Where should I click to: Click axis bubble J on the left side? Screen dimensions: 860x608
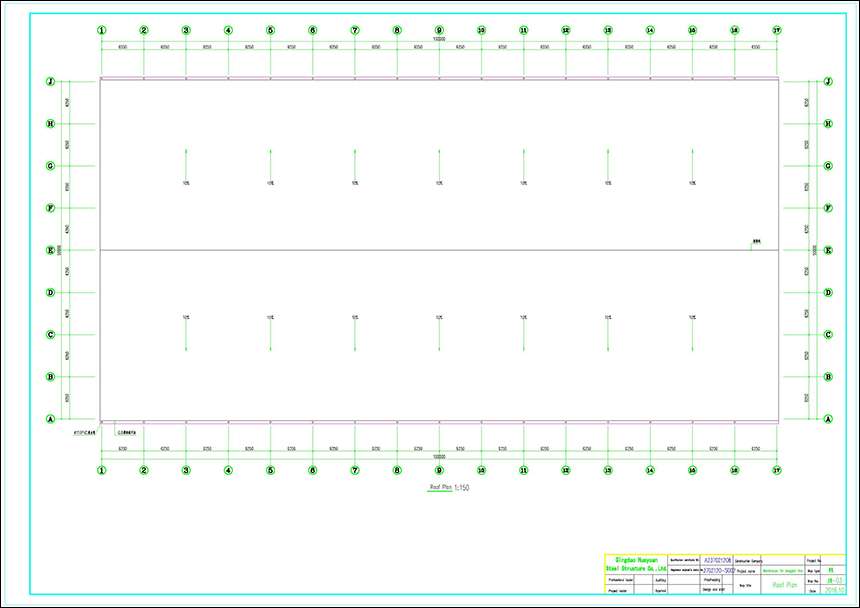click(50, 82)
